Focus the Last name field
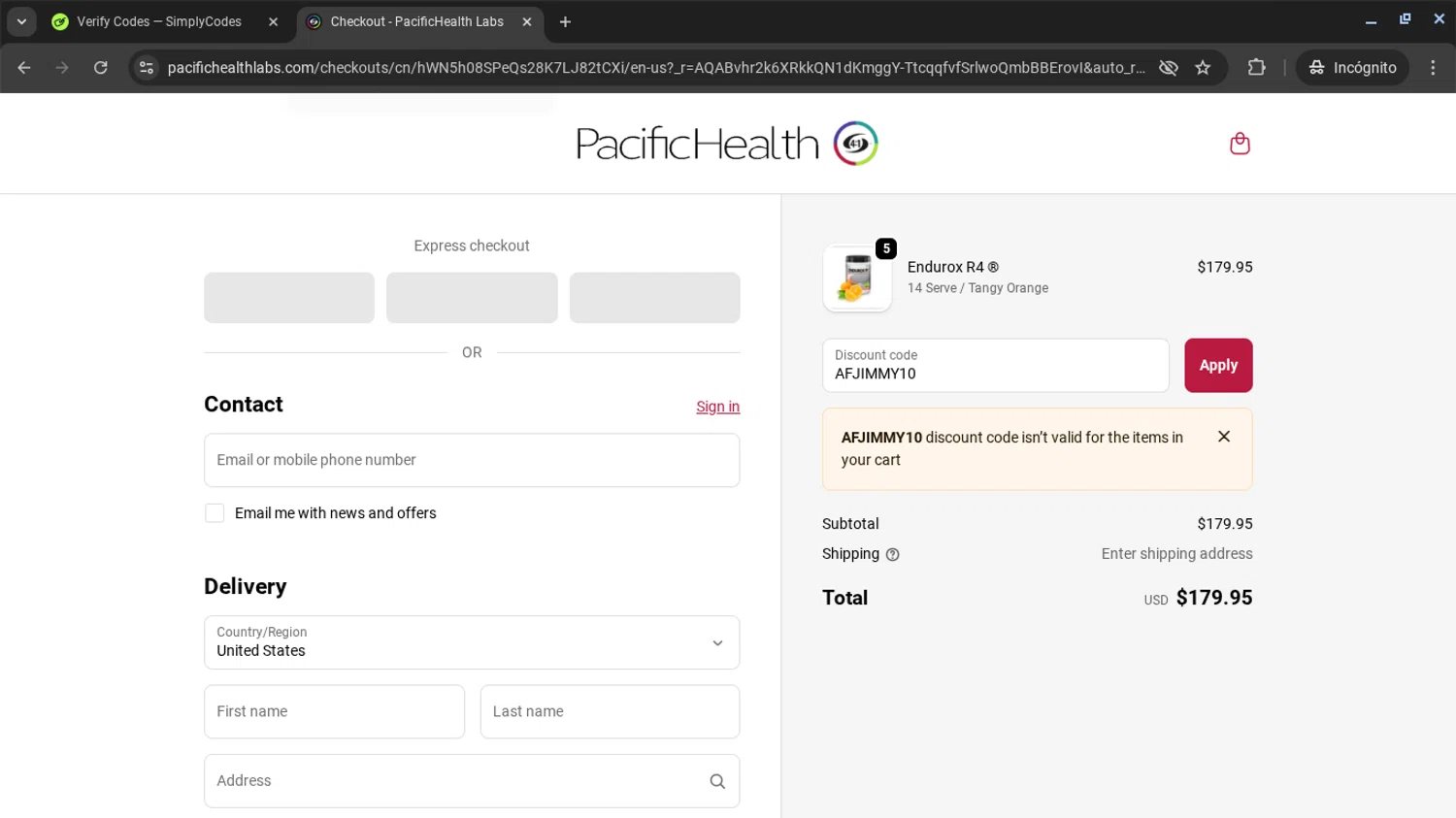Viewport: 1456px width, 818px height. tap(610, 711)
